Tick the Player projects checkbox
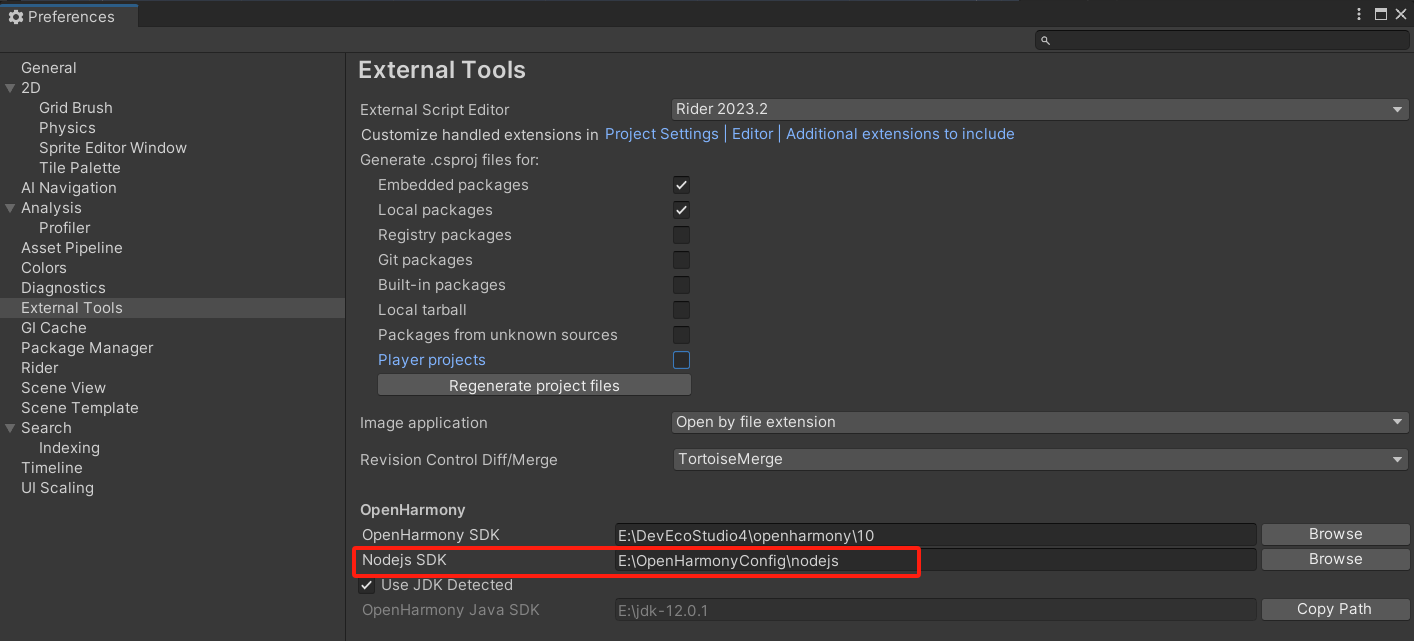The height and width of the screenshot is (641, 1414). [x=681, y=360]
